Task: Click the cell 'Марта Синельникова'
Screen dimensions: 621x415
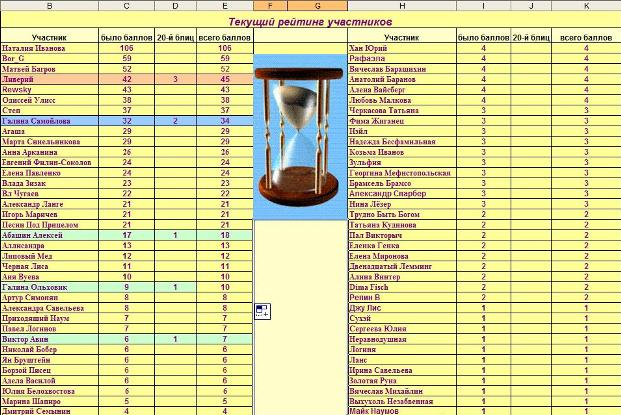Action: click(50, 142)
